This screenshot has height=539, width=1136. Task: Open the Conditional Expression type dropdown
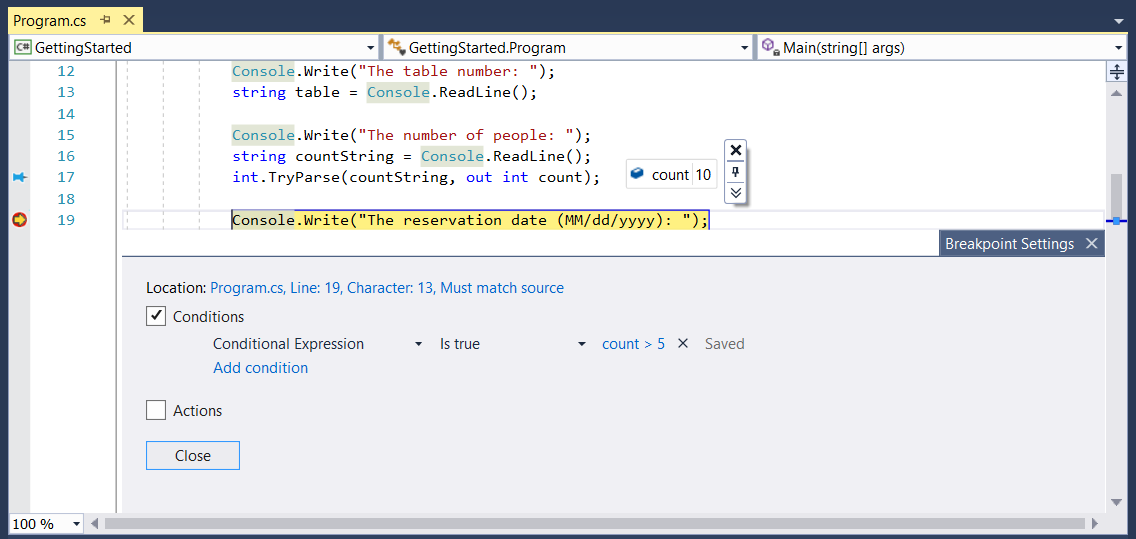tap(318, 344)
